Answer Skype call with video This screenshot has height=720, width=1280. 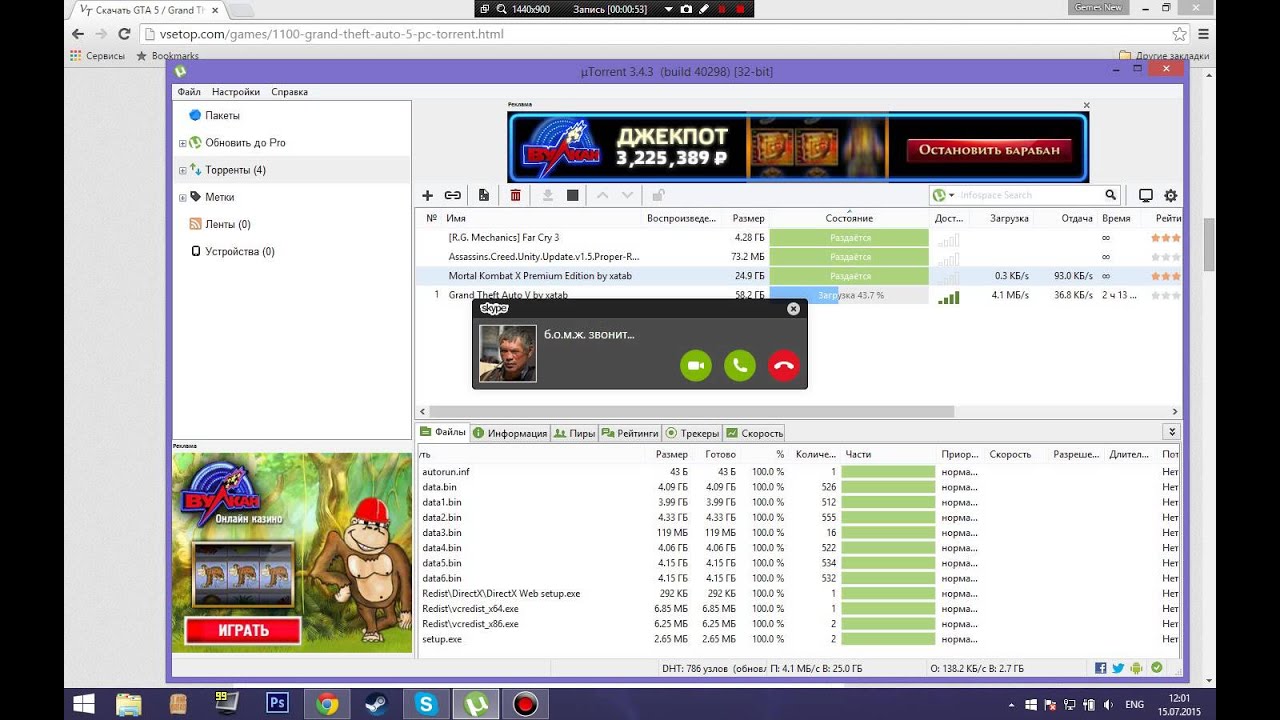[x=696, y=366]
